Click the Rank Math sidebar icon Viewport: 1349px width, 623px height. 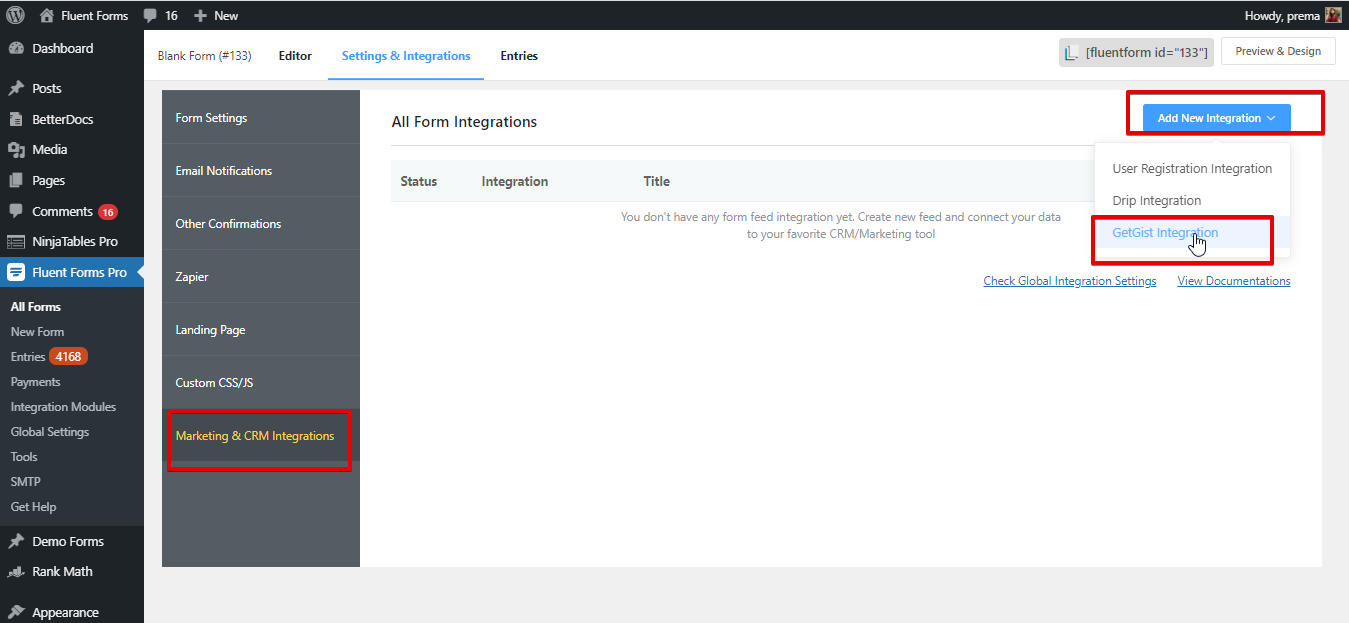pyautogui.click(x=16, y=571)
